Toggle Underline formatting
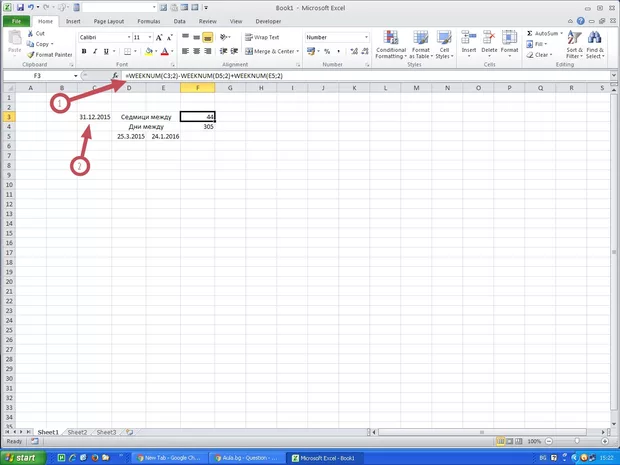This screenshot has width=620, height=465. tap(106, 51)
